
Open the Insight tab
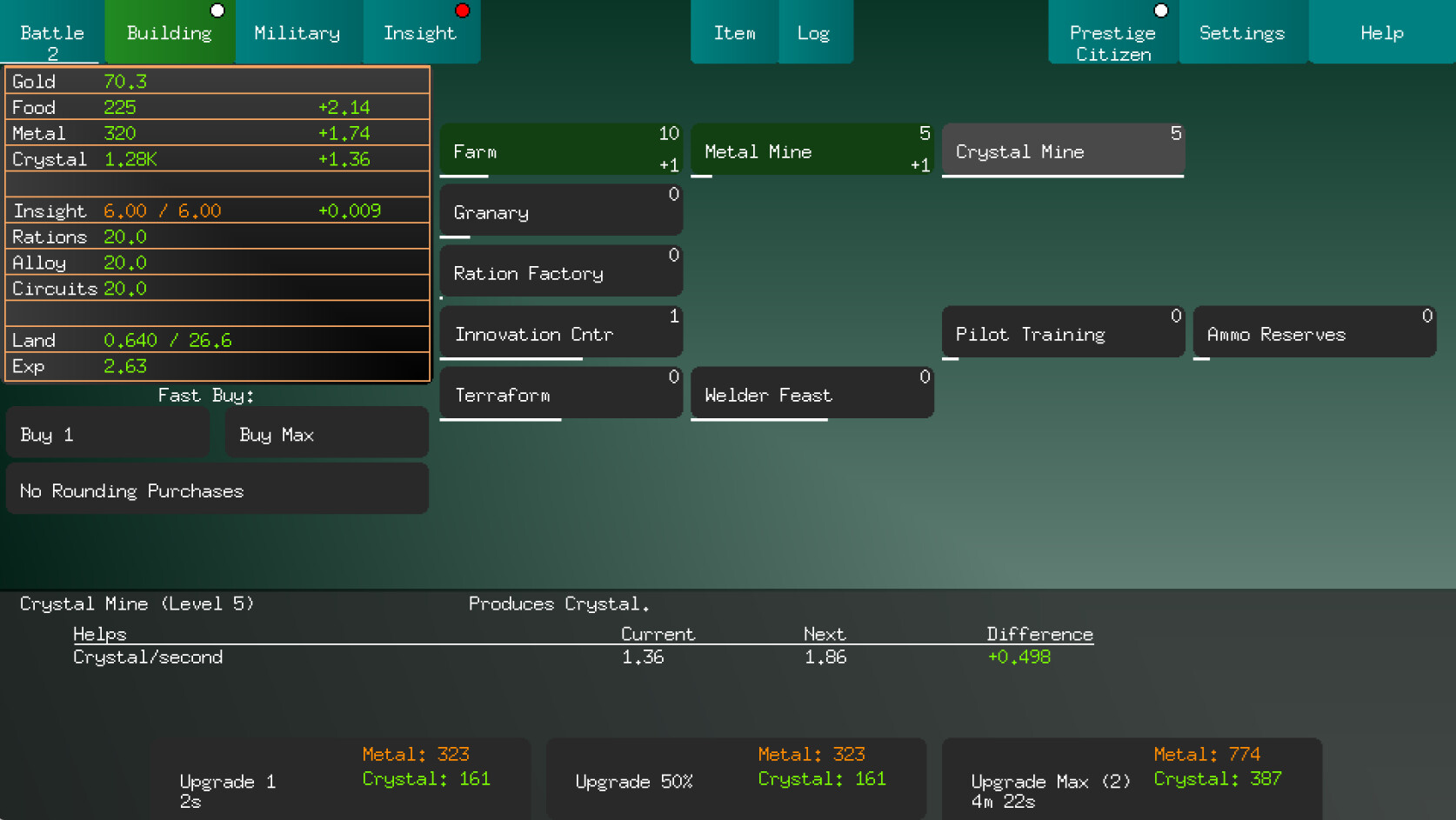coord(420,33)
